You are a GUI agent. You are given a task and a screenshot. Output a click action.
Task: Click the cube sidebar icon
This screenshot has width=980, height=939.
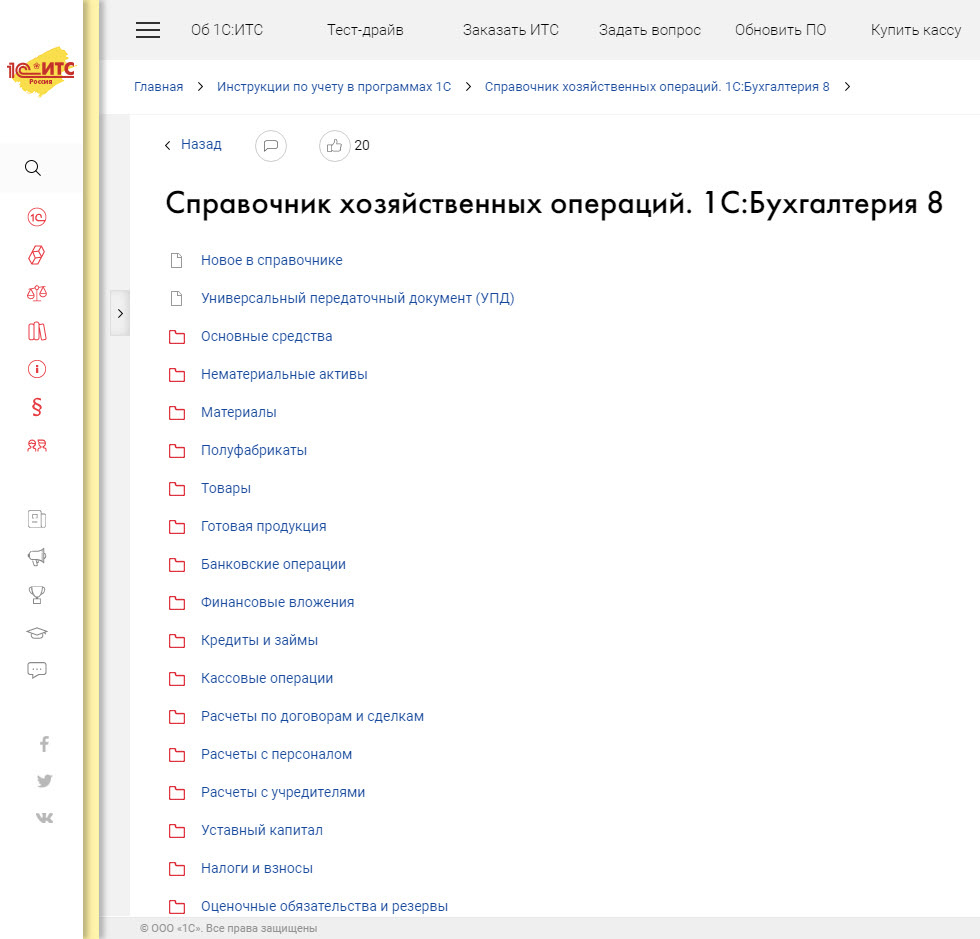click(x=37, y=255)
